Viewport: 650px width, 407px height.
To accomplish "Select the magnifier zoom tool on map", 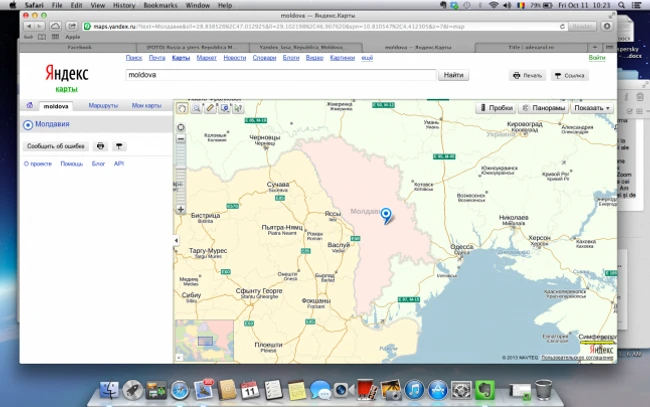I will [196, 108].
